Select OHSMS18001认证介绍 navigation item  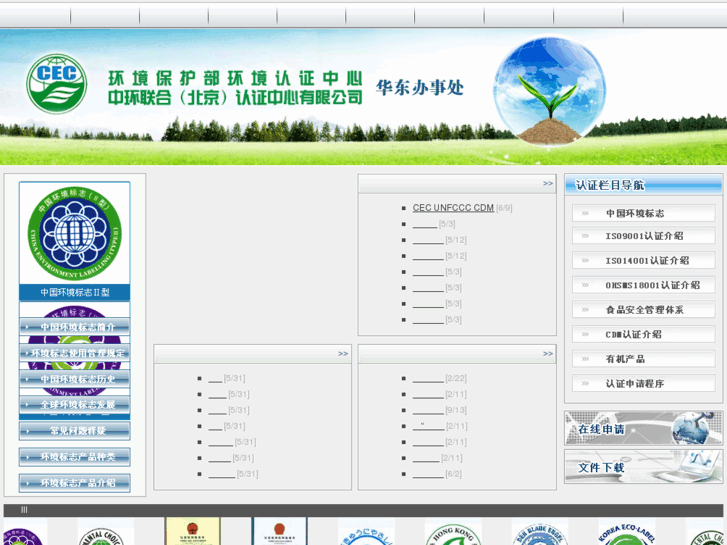tap(644, 285)
